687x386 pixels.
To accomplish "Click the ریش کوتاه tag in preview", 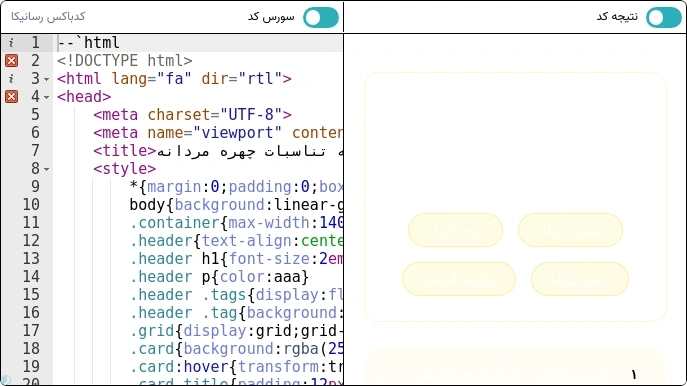I will coord(580,279).
